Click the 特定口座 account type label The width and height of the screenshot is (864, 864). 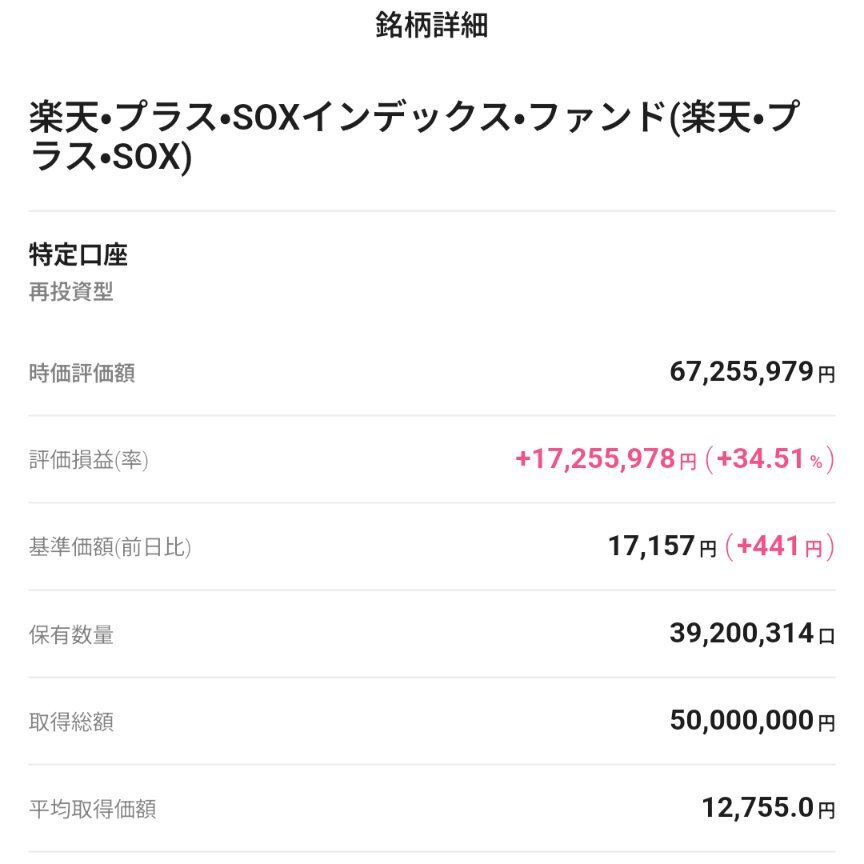(78, 255)
